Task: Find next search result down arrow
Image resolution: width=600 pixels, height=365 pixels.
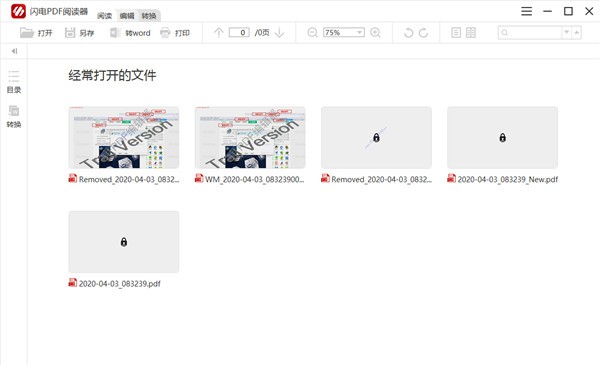Action: click(566, 33)
